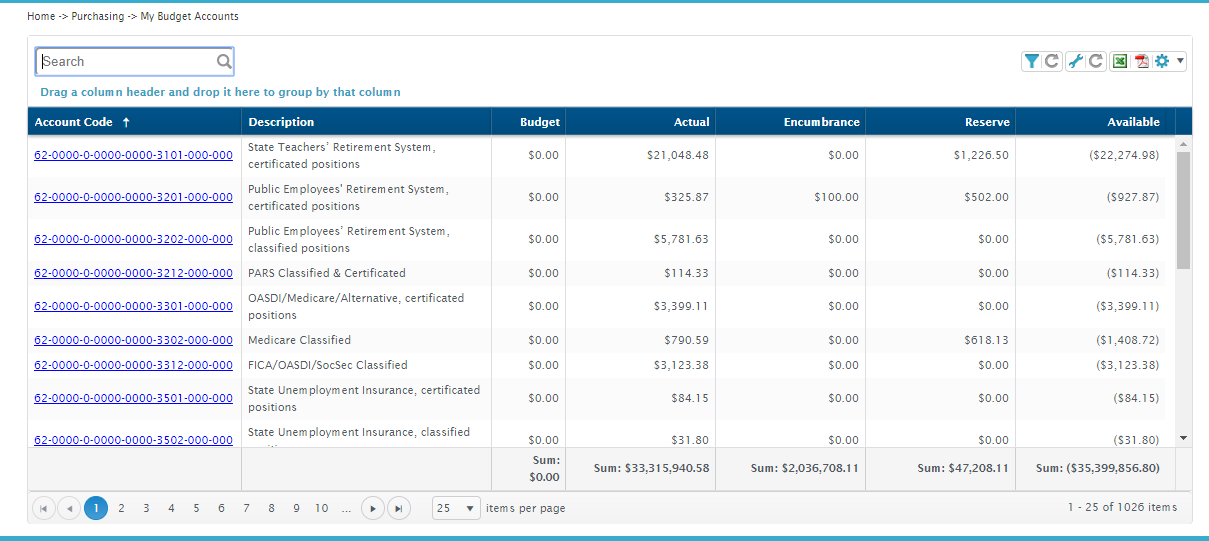Screen dimensions: 1209x541
Task: Click the blue funnel filter icon
Action: point(1031,61)
